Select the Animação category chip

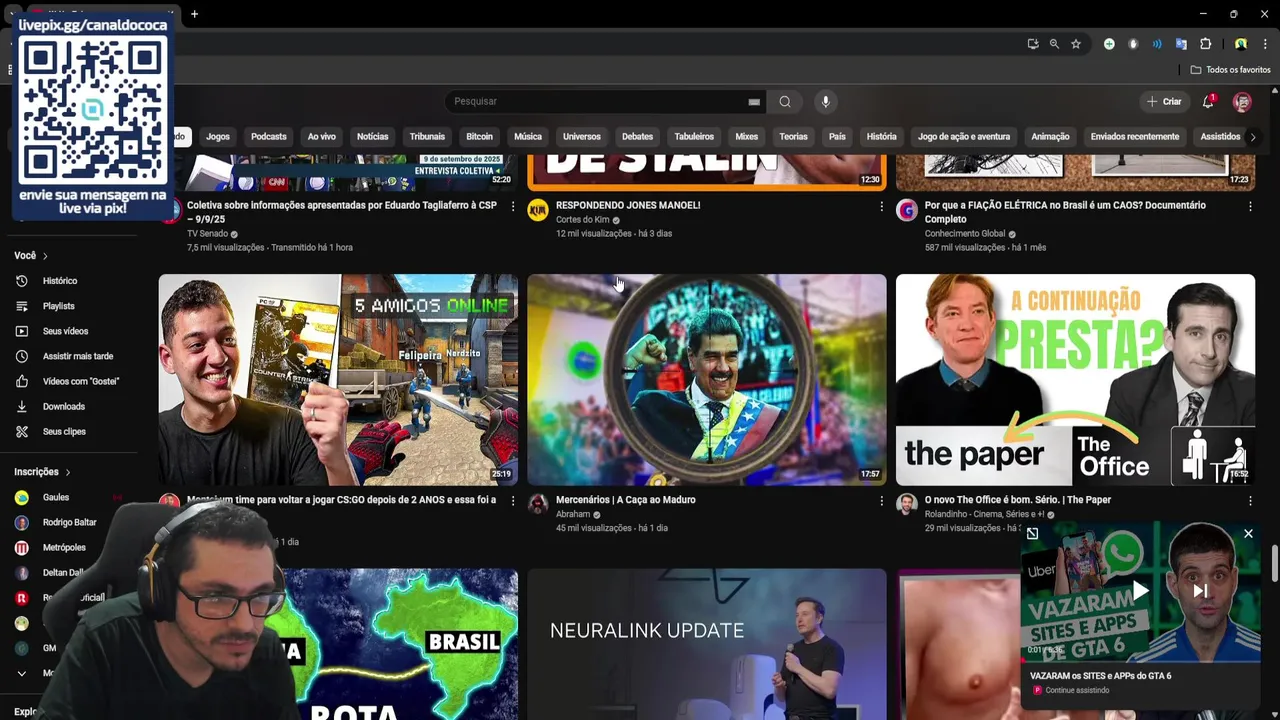[1050, 137]
